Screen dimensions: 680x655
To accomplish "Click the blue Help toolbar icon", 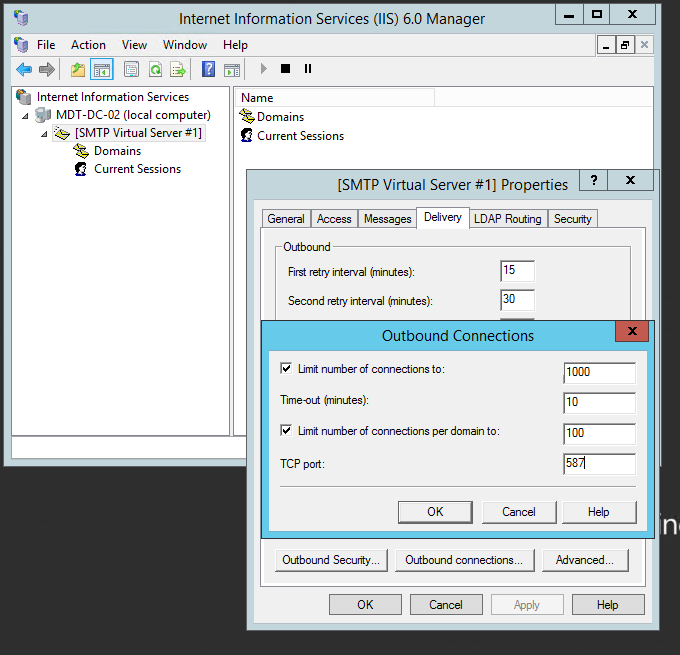I will click(x=209, y=69).
